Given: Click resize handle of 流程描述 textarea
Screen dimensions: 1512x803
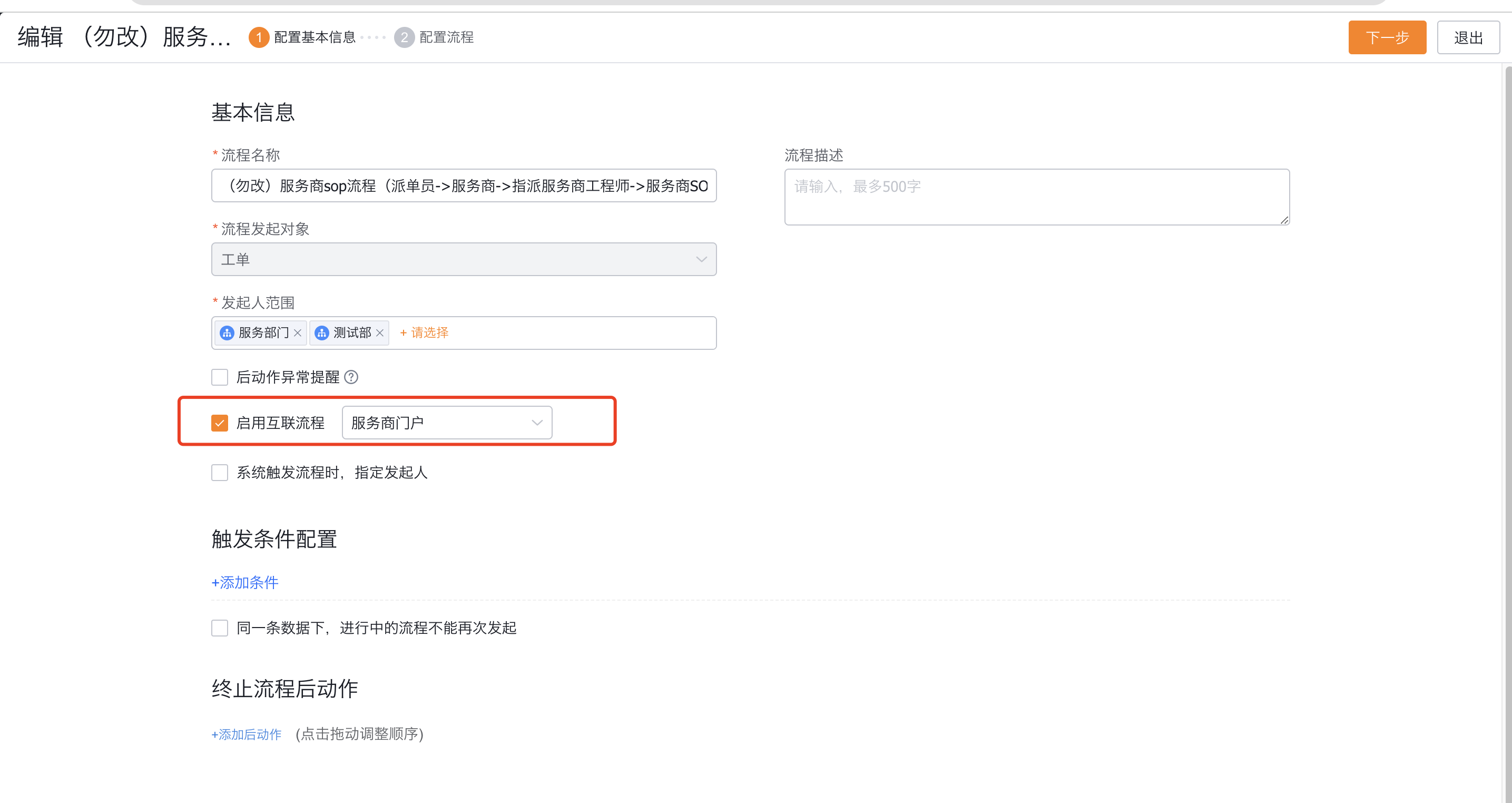Looking at the screenshot, I should (1284, 220).
